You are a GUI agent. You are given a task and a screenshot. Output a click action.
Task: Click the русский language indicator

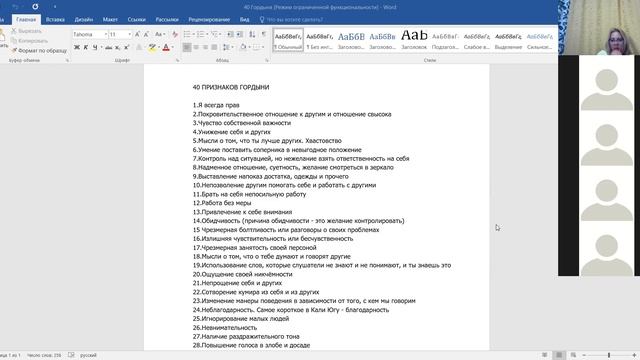pos(88,355)
